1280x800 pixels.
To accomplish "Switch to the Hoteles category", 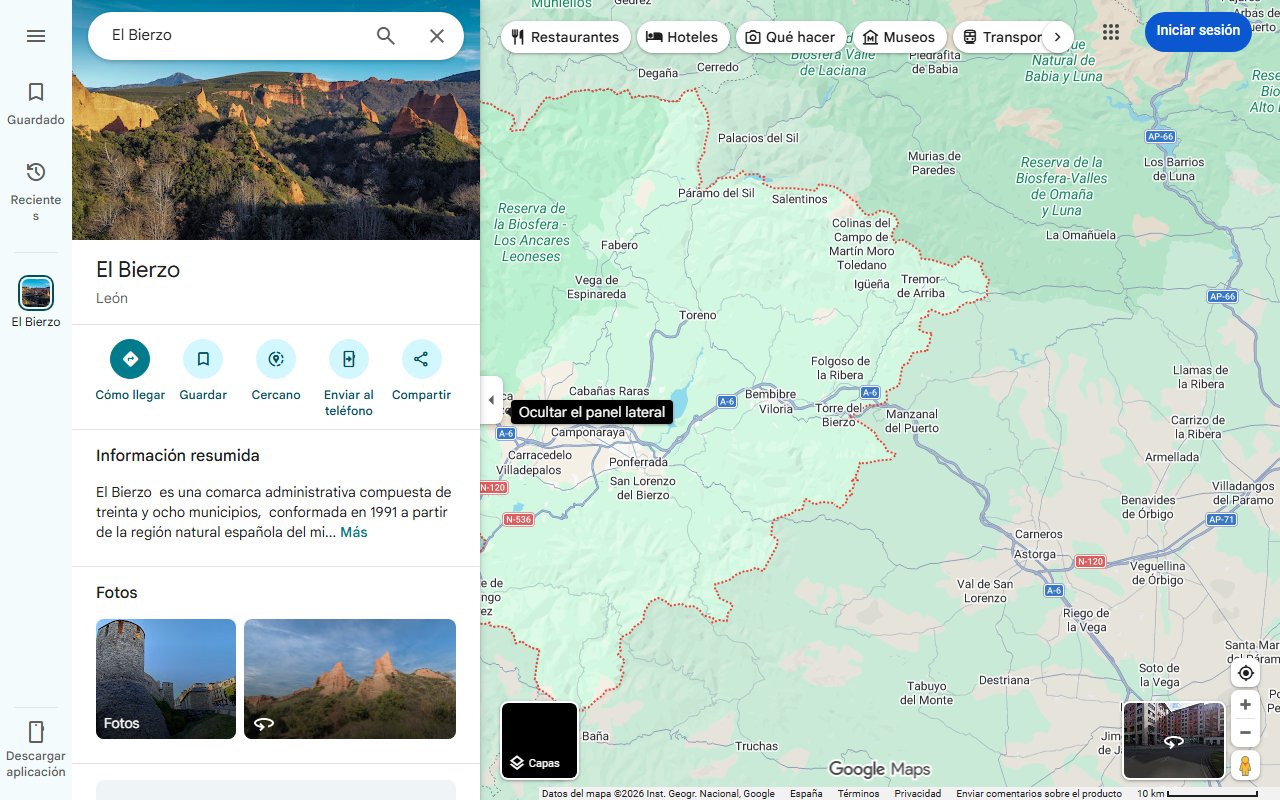I will (683, 36).
